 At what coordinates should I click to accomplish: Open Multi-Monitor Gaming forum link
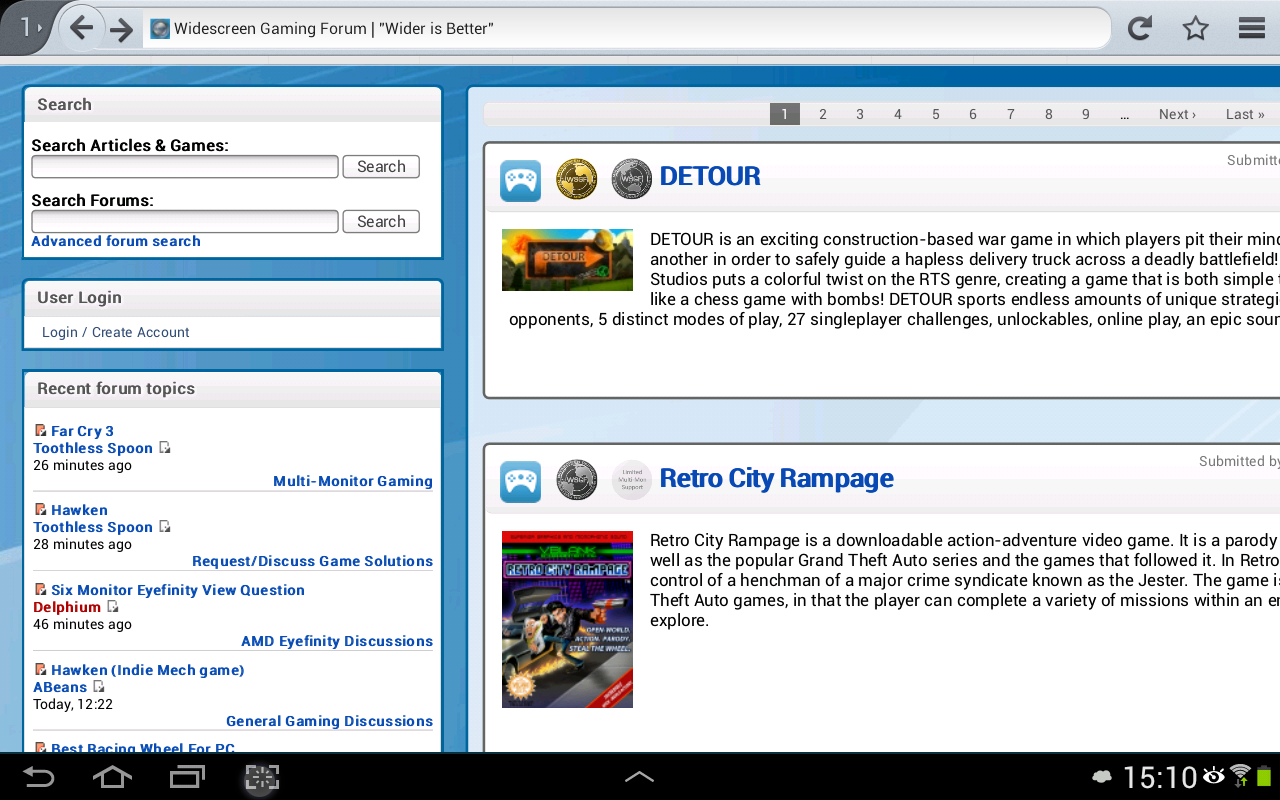tap(353, 481)
